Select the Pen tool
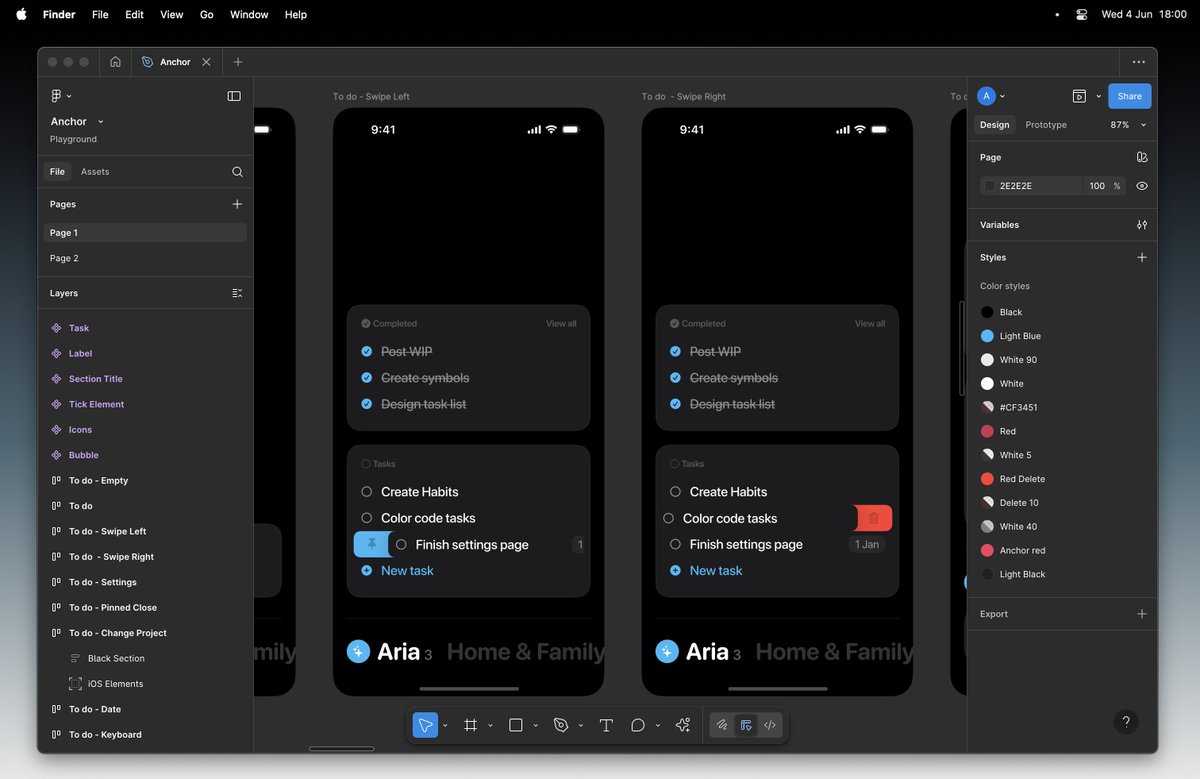The width and height of the screenshot is (1200, 779). (561, 725)
